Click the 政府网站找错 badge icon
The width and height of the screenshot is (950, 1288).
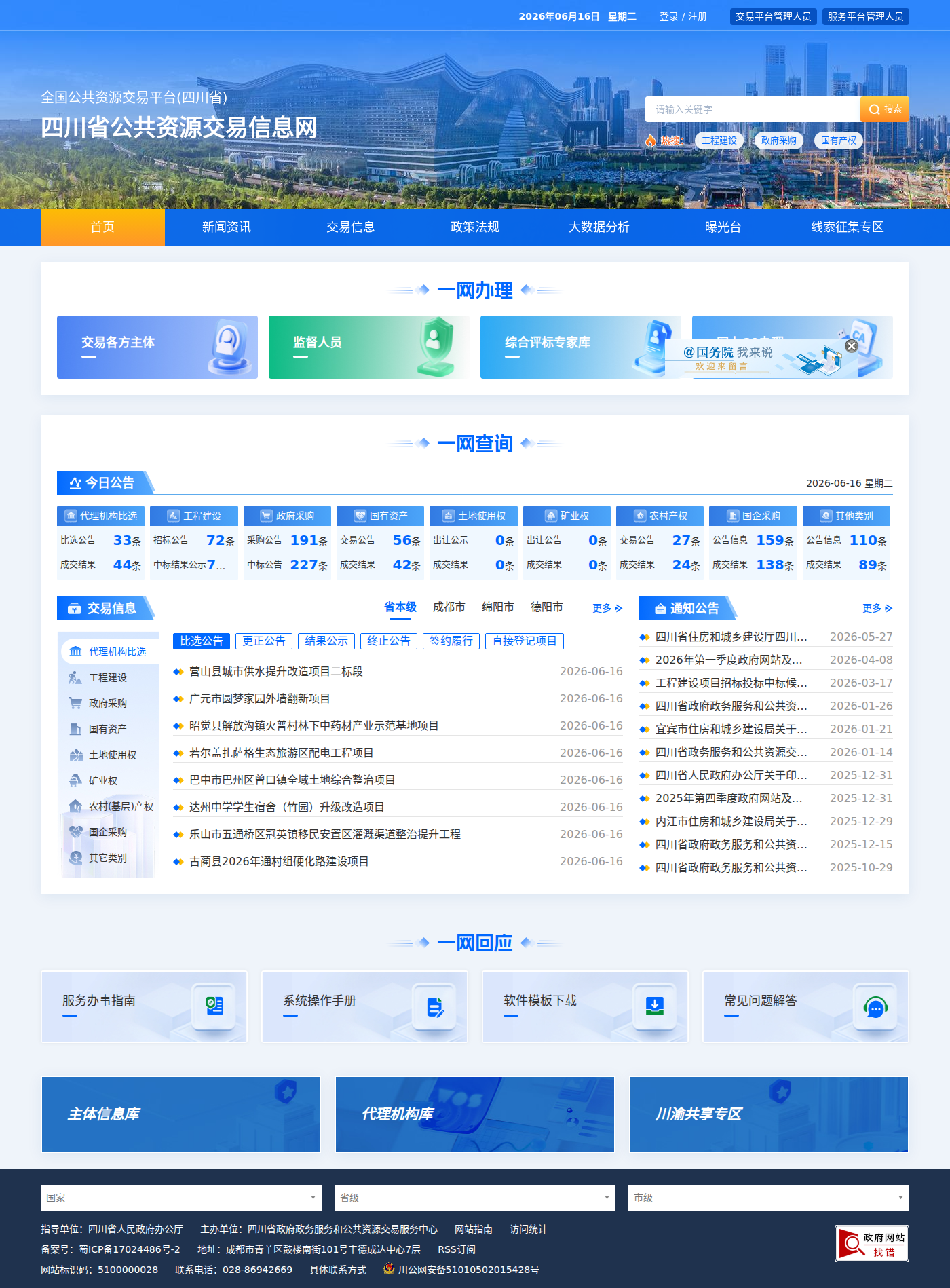[x=872, y=1243]
